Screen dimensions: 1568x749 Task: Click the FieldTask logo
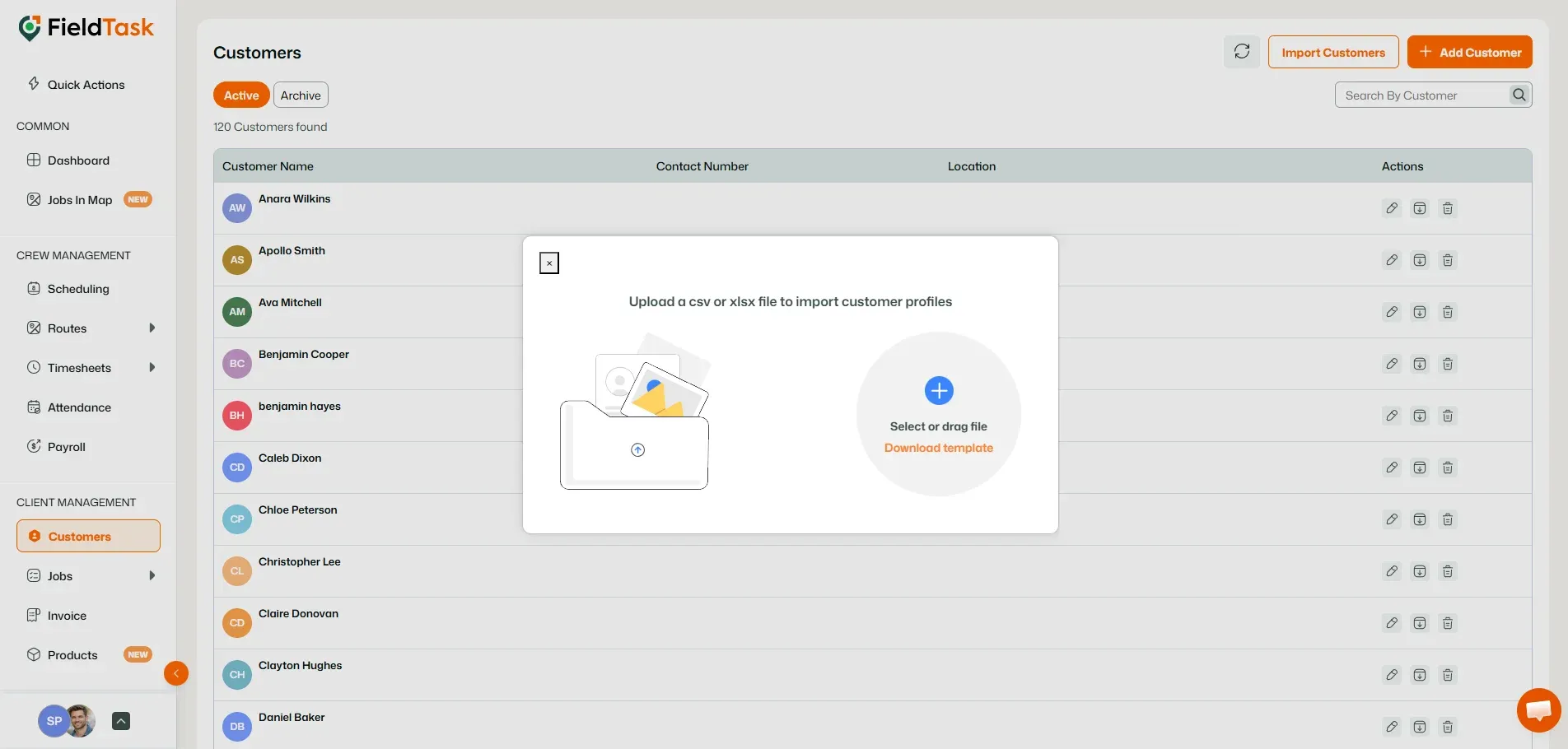click(86, 28)
